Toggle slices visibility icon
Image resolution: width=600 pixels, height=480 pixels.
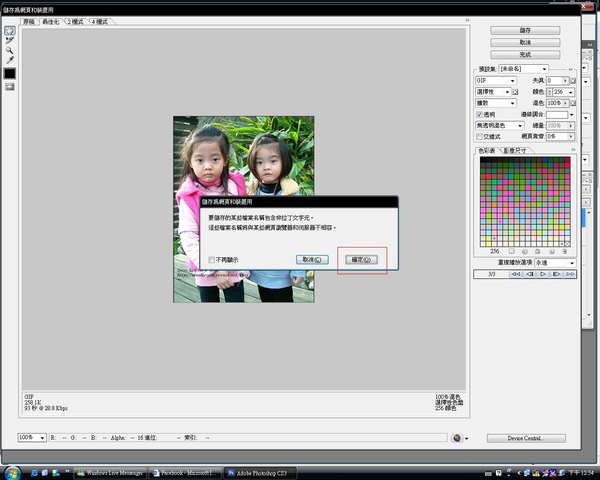10,87
